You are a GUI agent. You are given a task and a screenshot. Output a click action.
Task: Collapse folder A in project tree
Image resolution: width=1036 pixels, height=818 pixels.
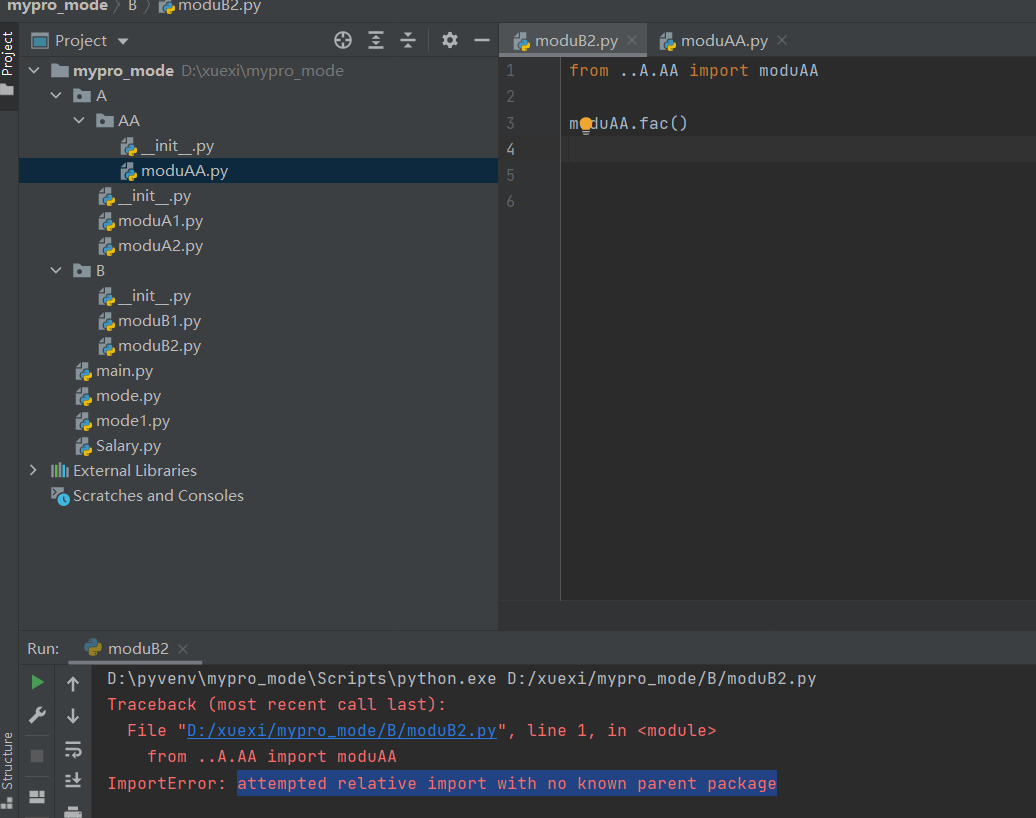(x=57, y=96)
